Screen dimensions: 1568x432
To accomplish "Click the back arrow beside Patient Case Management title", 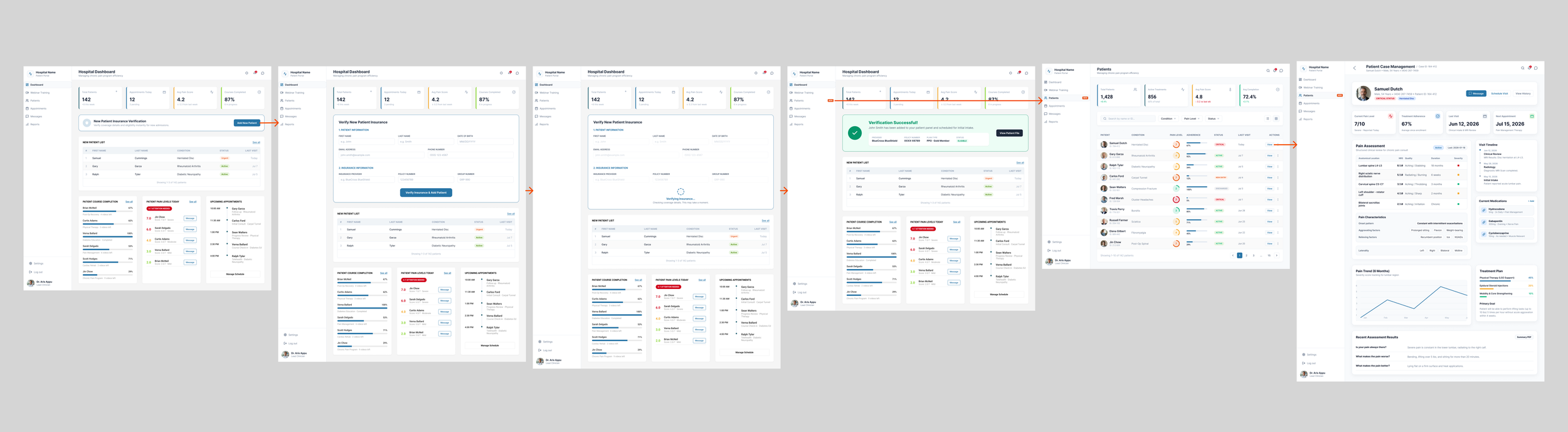I will click(x=1355, y=68).
